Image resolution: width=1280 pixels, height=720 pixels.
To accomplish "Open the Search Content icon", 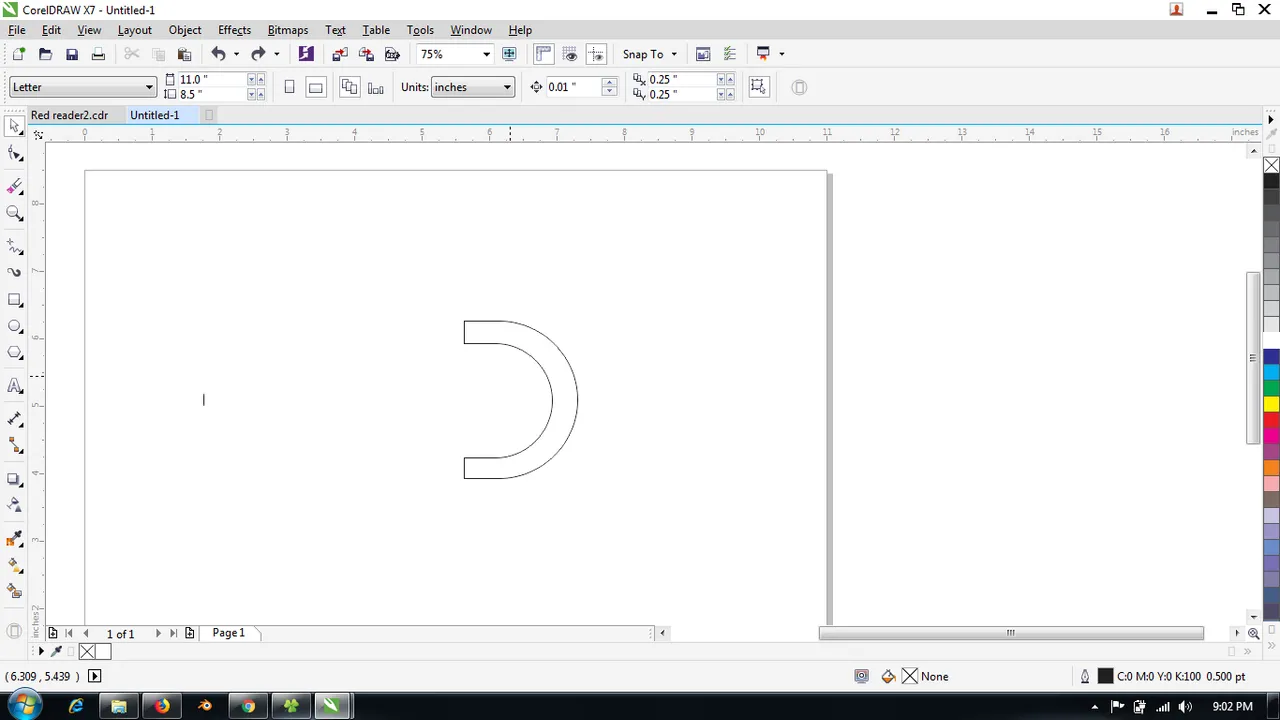I will tap(306, 54).
